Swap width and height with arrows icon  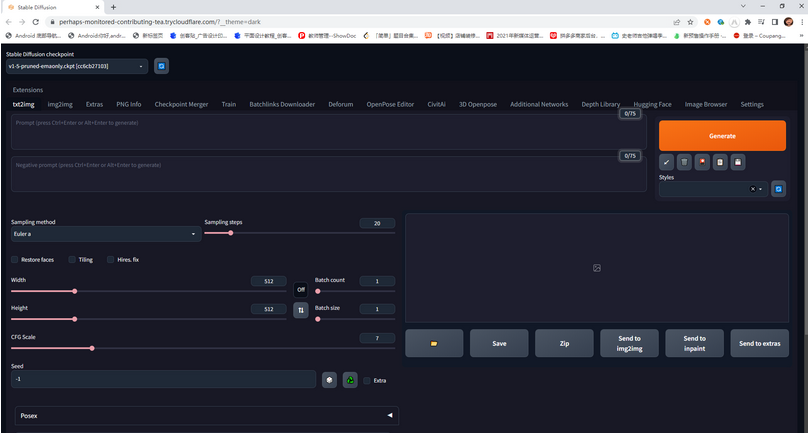pyautogui.click(x=300, y=310)
